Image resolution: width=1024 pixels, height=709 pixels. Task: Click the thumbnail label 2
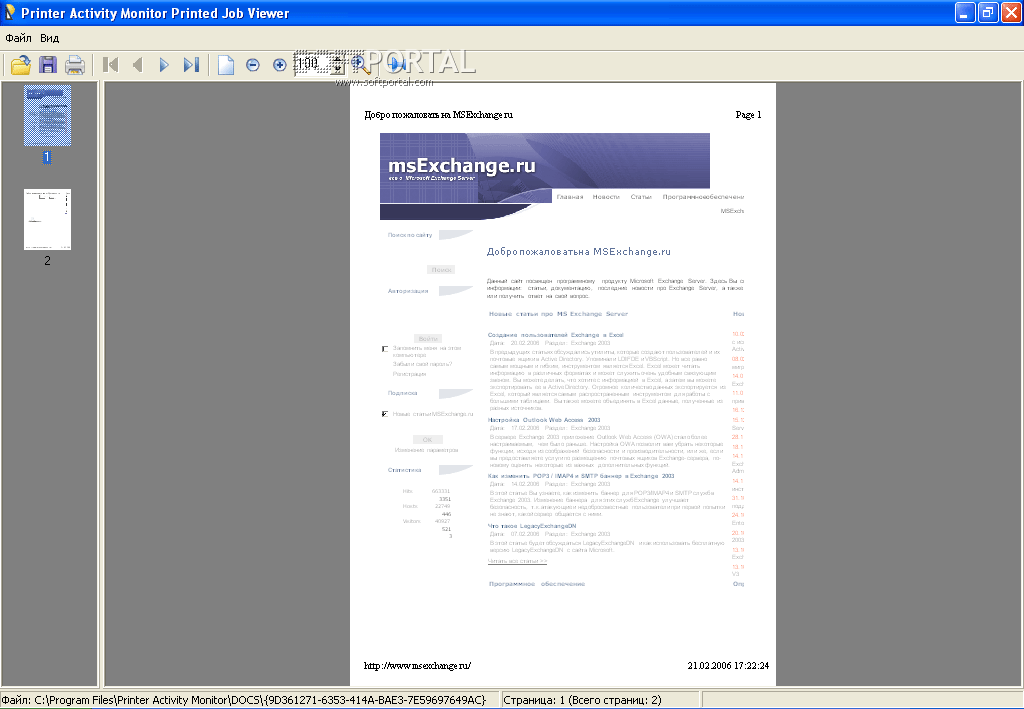click(47, 260)
